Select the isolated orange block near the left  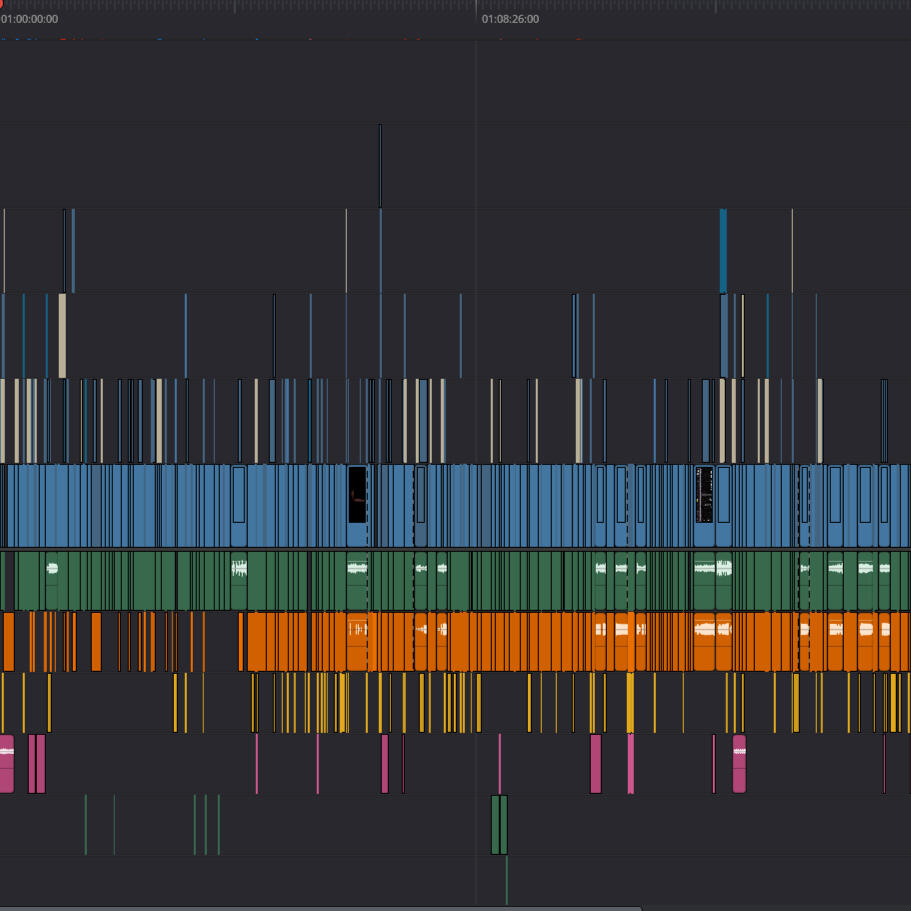tap(96, 642)
